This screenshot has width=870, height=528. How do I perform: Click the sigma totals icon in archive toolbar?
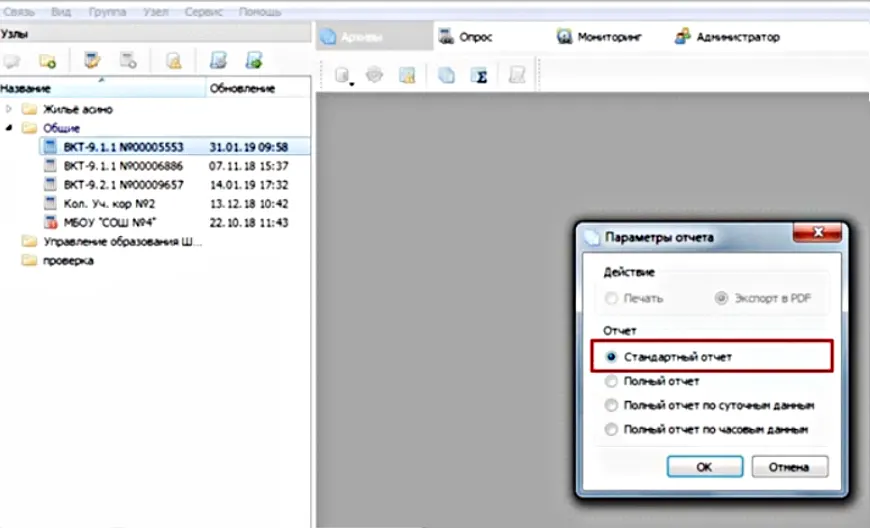click(x=480, y=76)
